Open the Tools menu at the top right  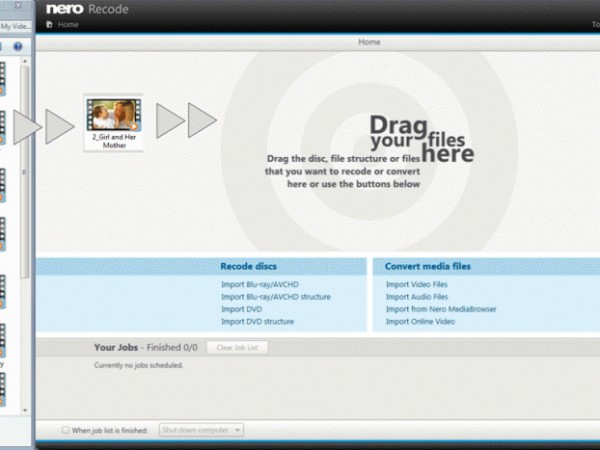tap(595, 24)
